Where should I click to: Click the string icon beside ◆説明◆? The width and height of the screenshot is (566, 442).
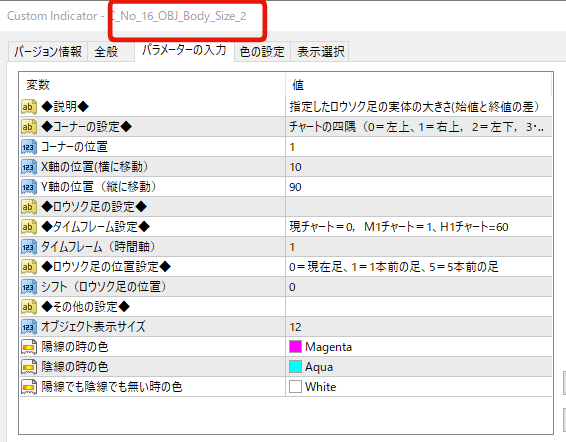[29, 107]
